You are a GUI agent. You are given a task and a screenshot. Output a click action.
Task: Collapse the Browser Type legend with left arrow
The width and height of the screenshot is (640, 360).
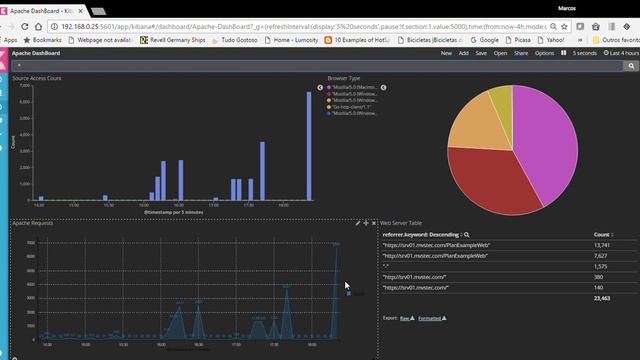coord(320,87)
